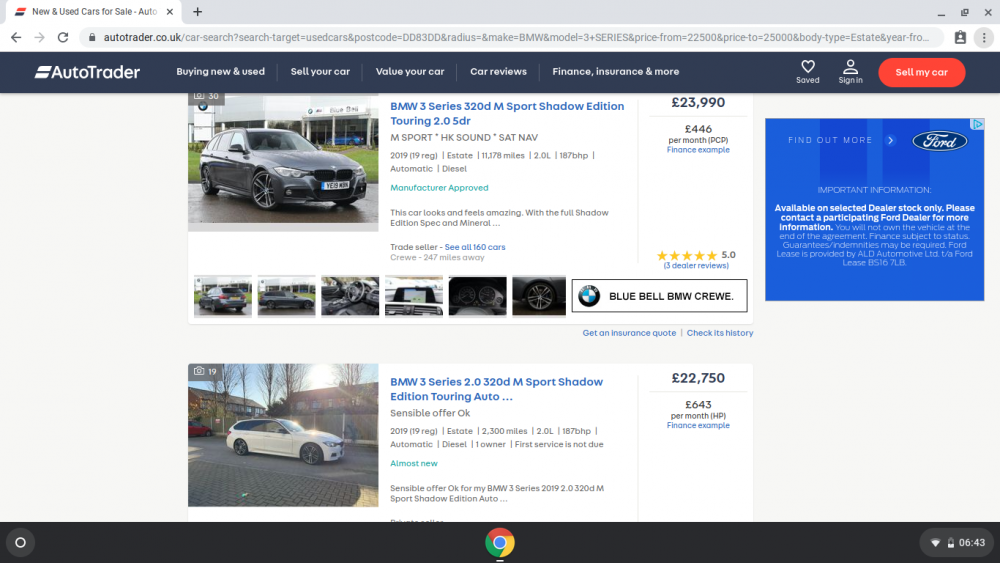Open Chrome three-dot menu
Screen dimensions: 1000x563
(x=984, y=38)
